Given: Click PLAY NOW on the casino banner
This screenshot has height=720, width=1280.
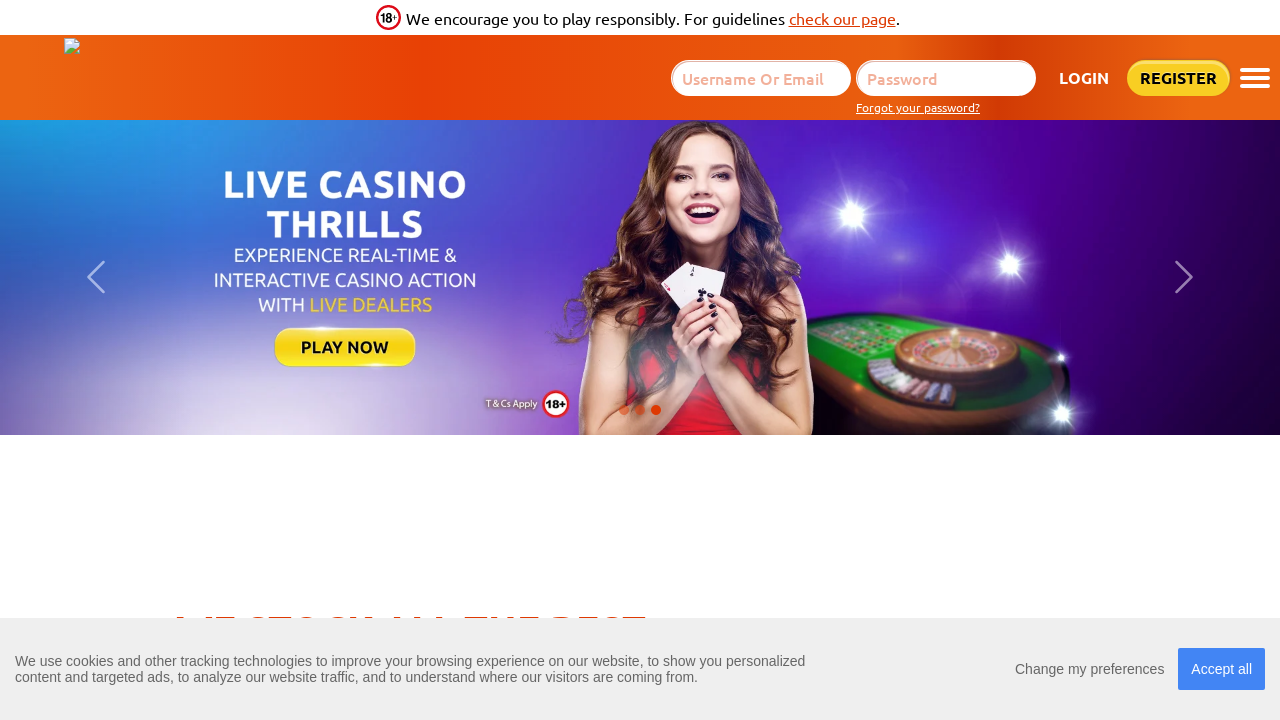Looking at the screenshot, I should [x=345, y=347].
